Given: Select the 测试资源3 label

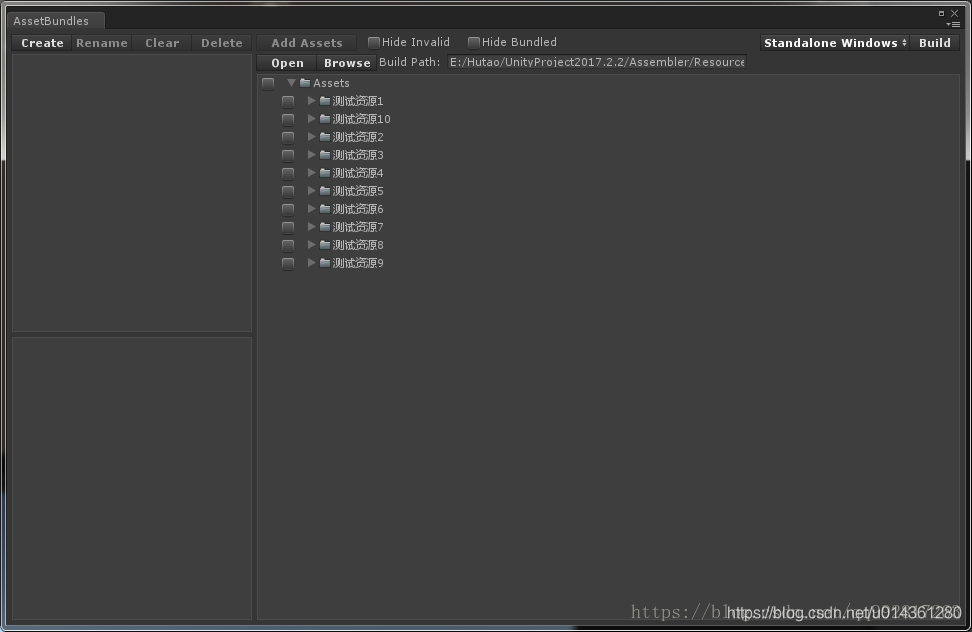Looking at the screenshot, I should point(358,155).
